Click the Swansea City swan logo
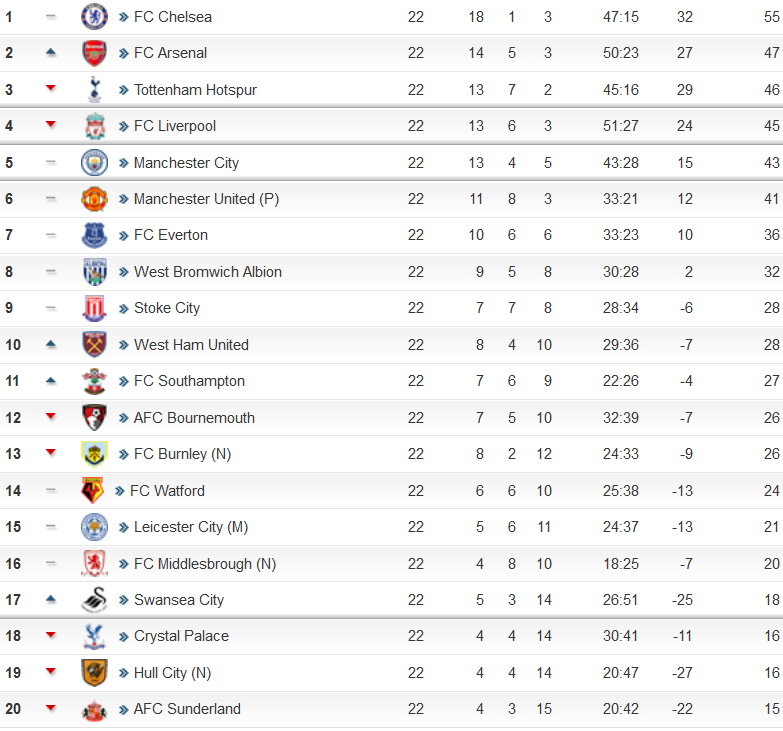The image size is (783, 731). pyautogui.click(x=94, y=599)
